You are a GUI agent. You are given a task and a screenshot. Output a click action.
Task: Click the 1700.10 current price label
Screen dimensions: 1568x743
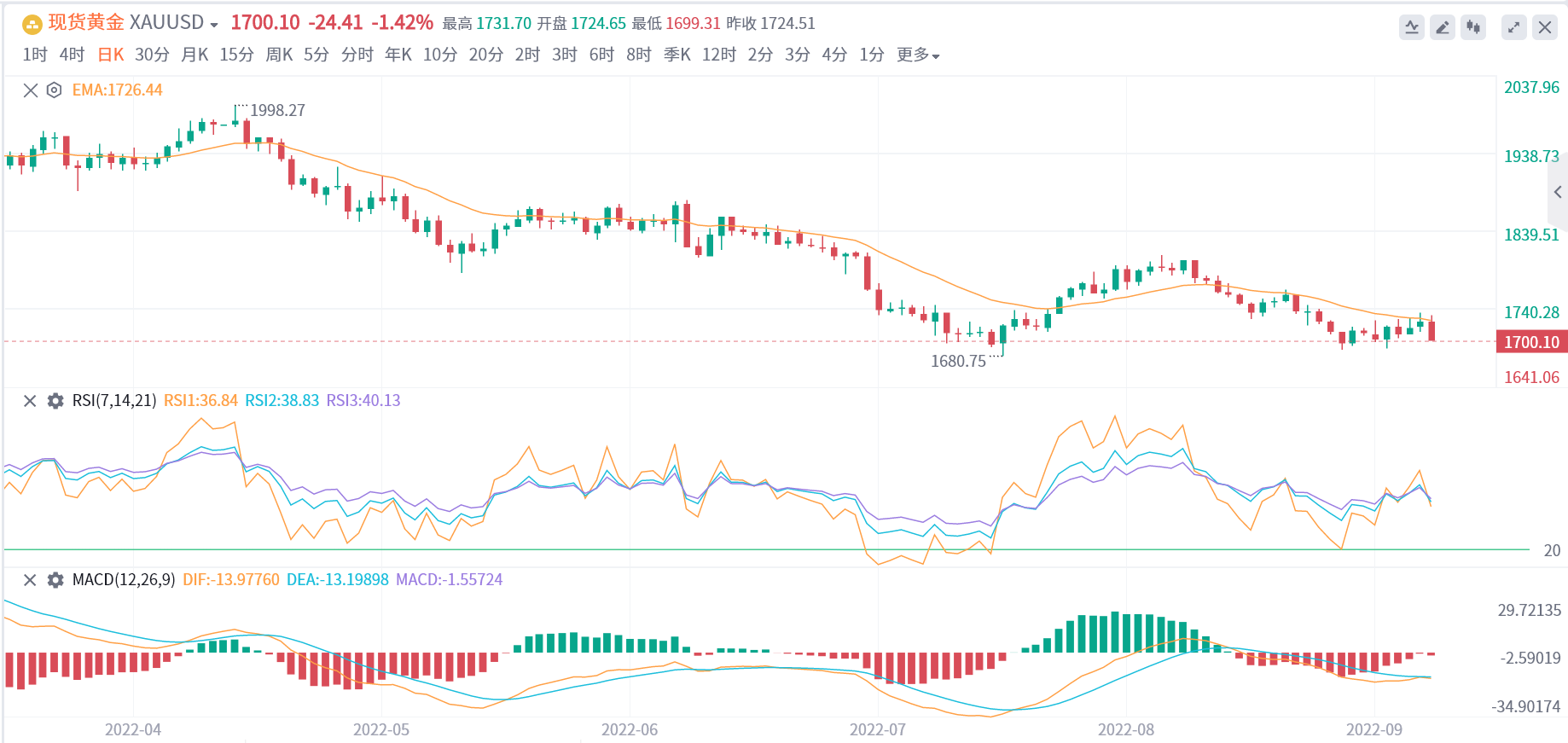[1531, 342]
